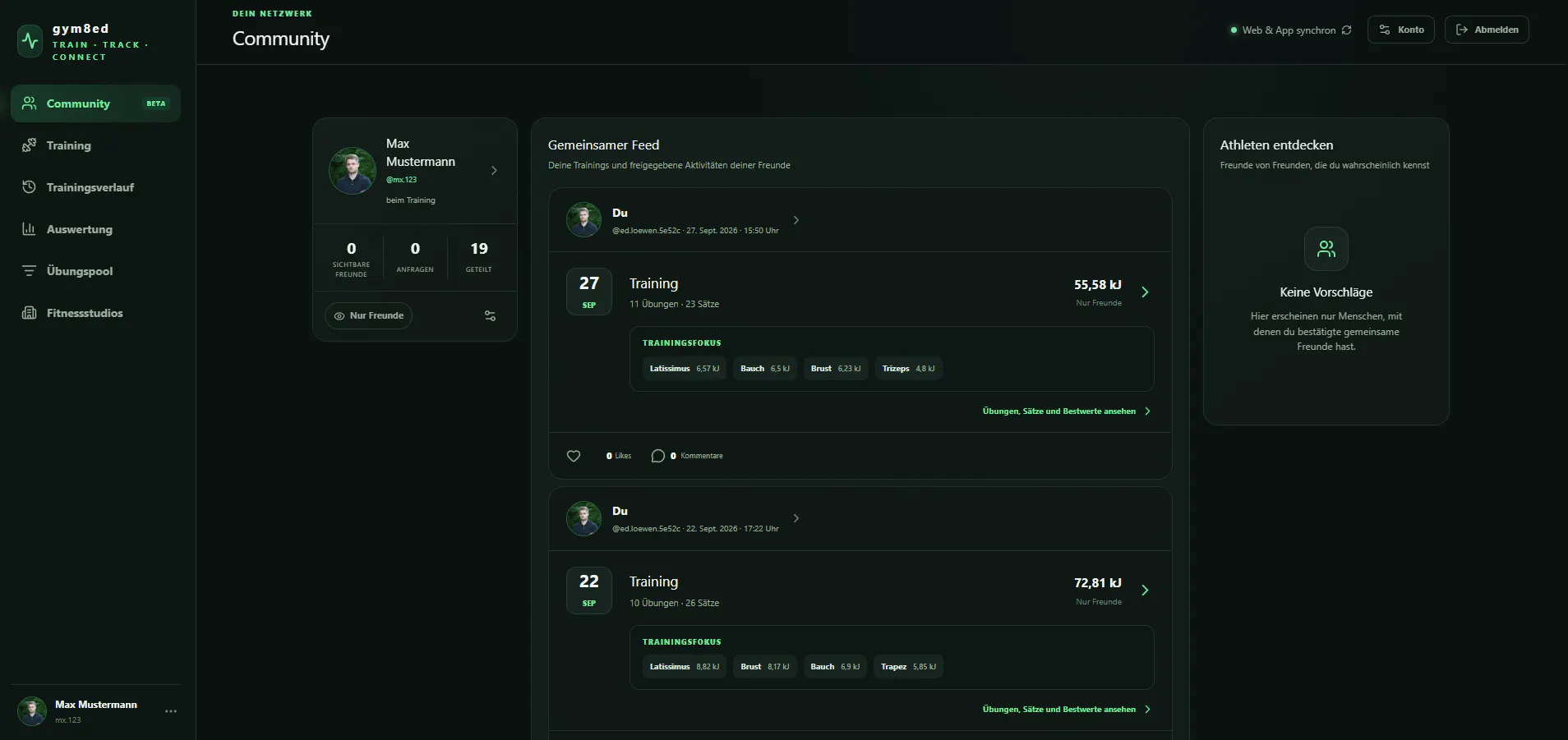Toggle the Nur Freunde visibility button
Viewport: 1568px width, 740px height.
368,315
